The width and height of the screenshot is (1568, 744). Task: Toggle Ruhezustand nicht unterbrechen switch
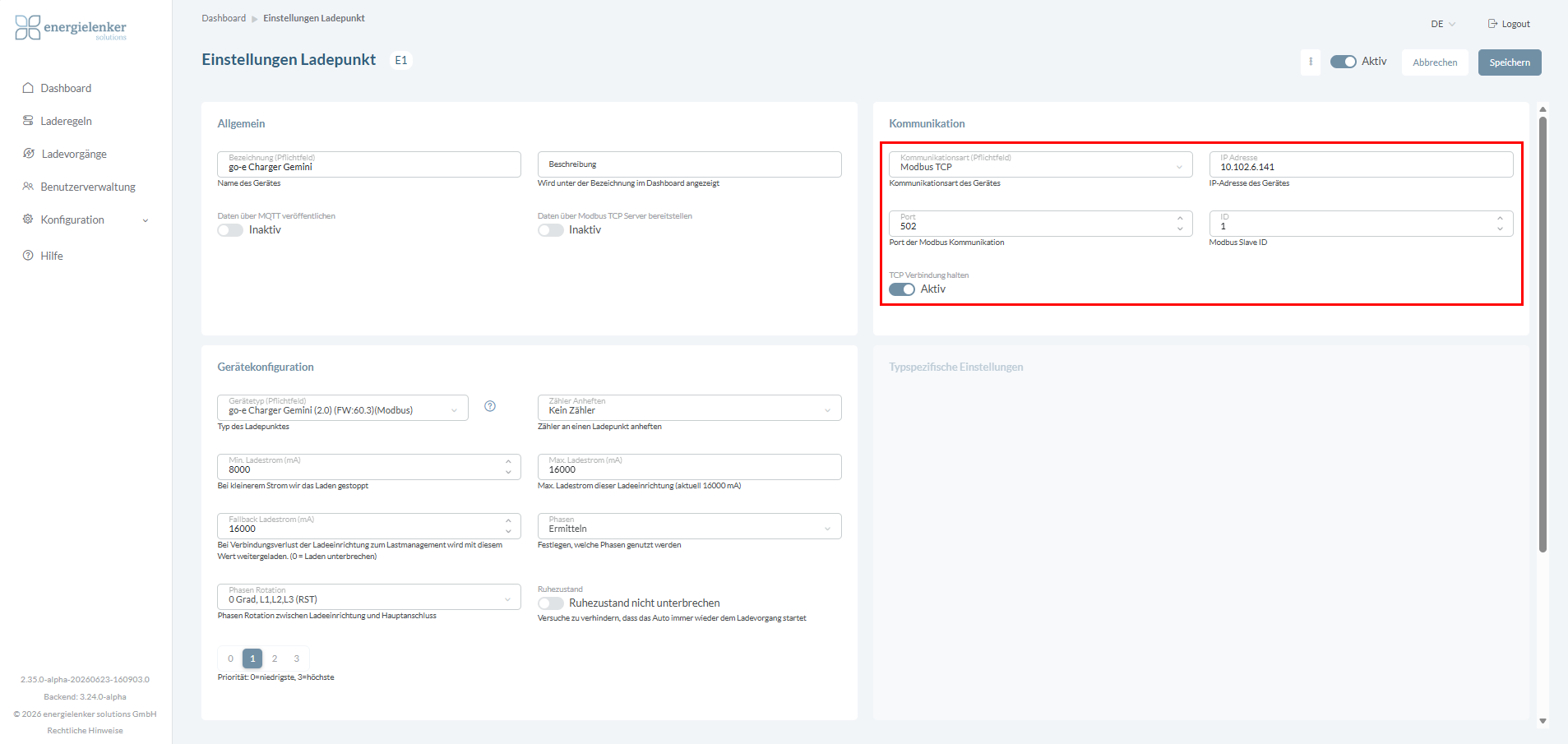(x=551, y=603)
